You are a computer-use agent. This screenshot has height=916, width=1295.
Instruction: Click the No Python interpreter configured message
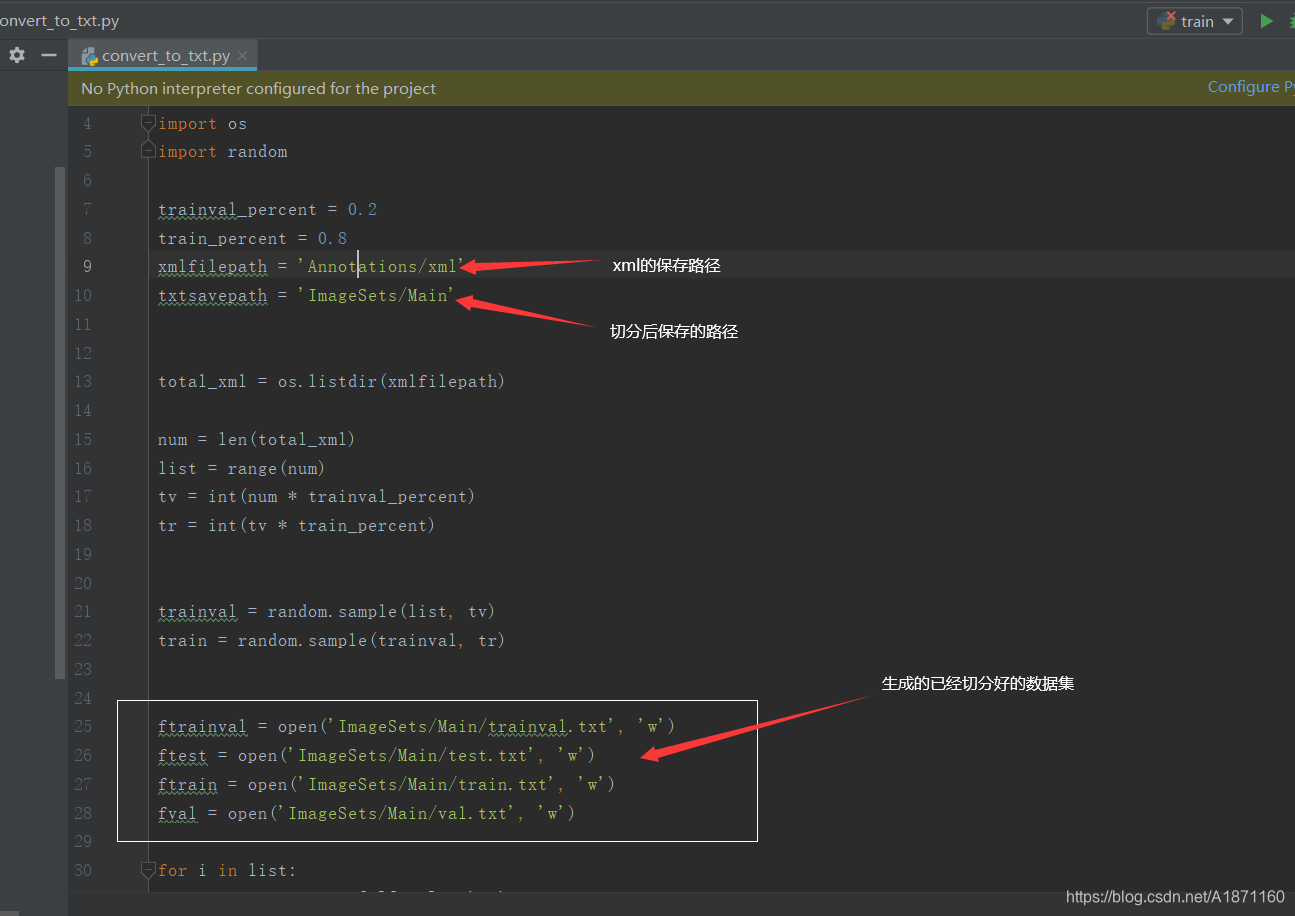[x=259, y=89]
